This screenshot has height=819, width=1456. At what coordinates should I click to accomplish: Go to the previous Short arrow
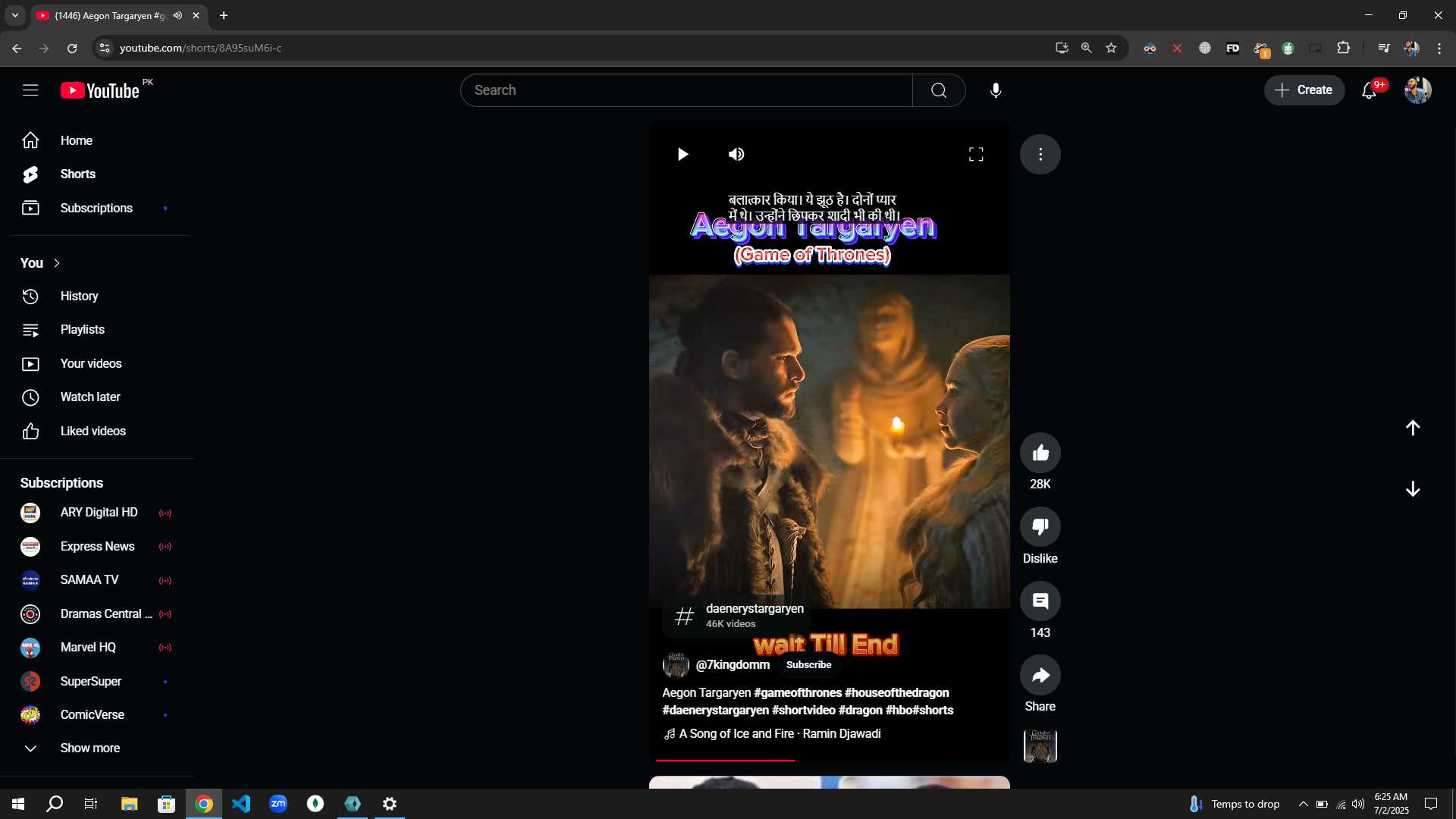(x=1413, y=428)
